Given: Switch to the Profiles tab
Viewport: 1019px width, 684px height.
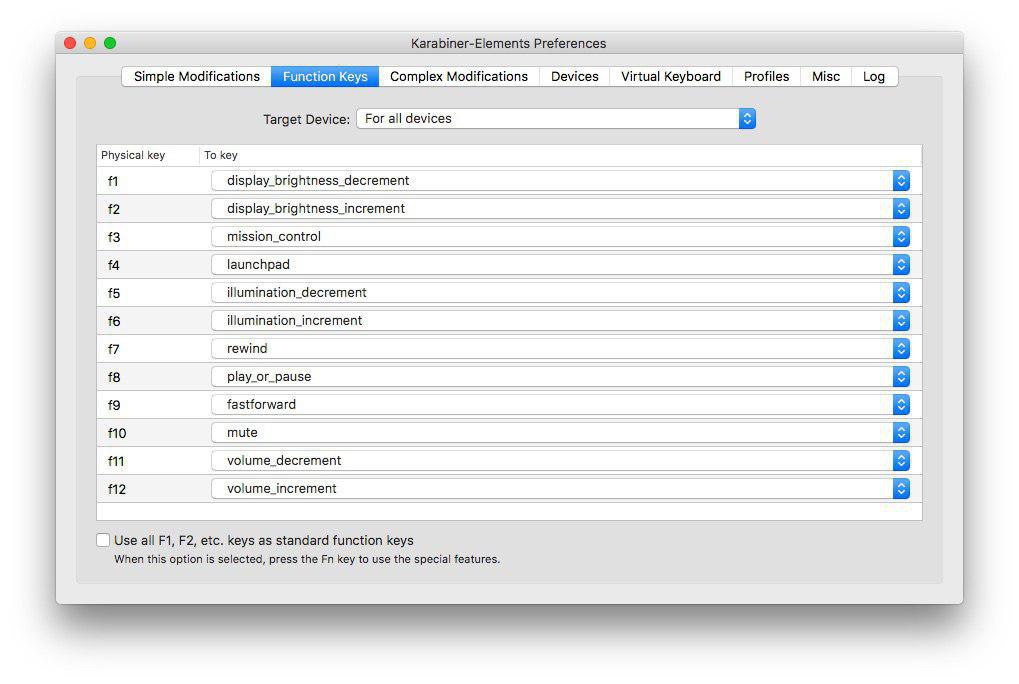Looking at the screenshot, I should click(766, 77).
